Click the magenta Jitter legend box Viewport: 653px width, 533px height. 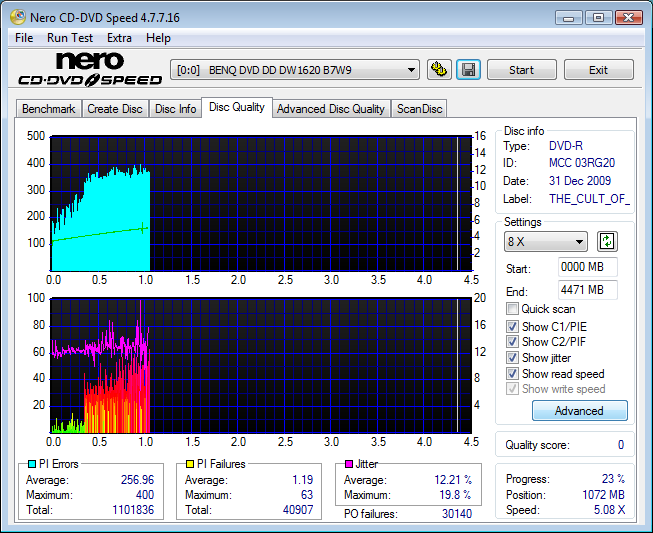(x=349, y=464)
